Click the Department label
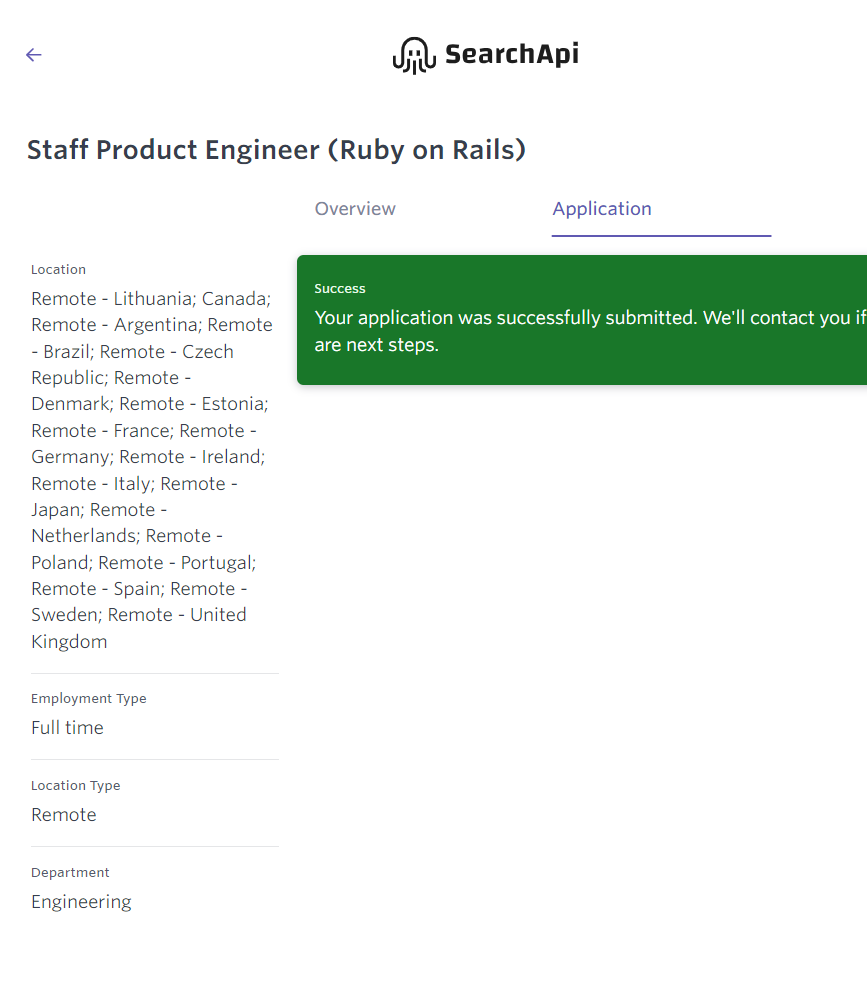 coord(70,873)
